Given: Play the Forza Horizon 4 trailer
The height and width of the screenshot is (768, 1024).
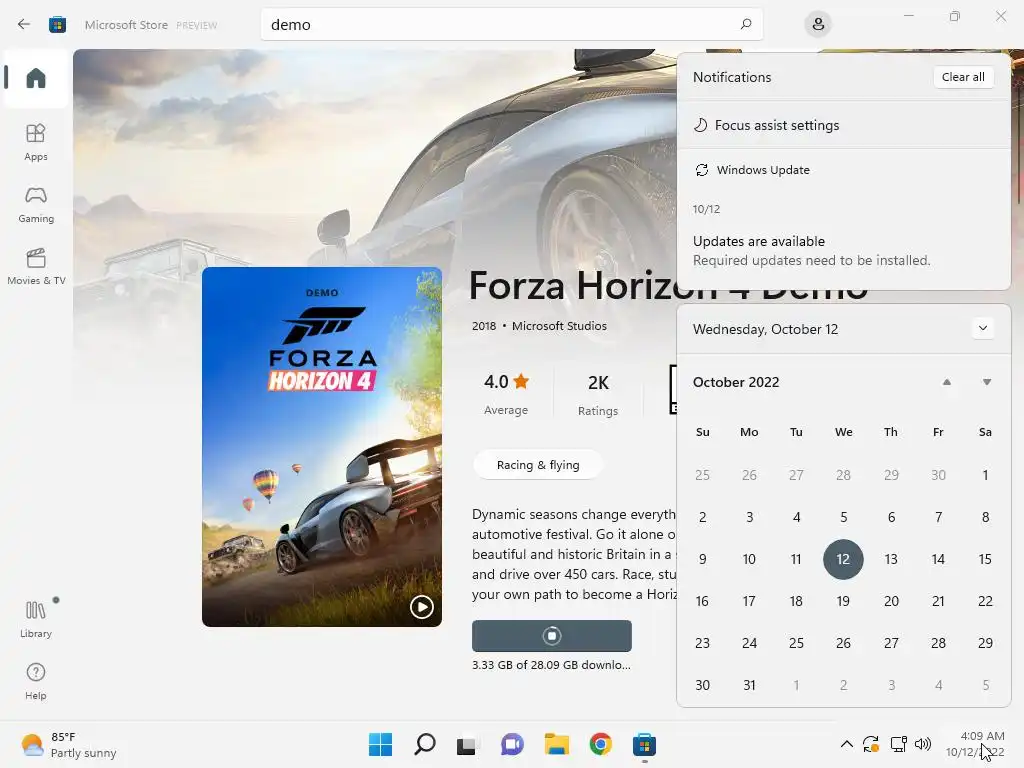Looking at the screenshot, I should pyautogui.click(x=421, y=607).
